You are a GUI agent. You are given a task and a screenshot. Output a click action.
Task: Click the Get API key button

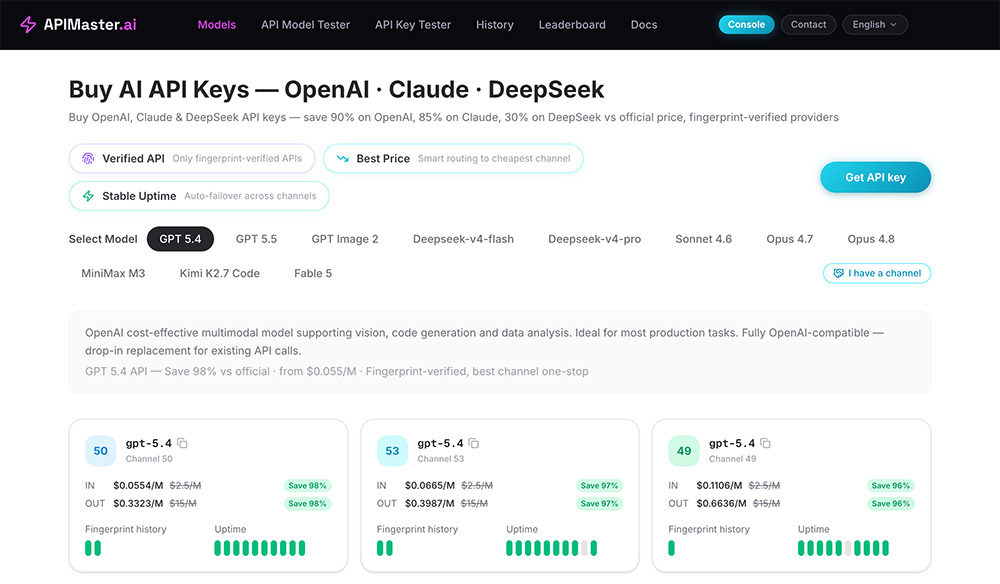coord(875,177)
